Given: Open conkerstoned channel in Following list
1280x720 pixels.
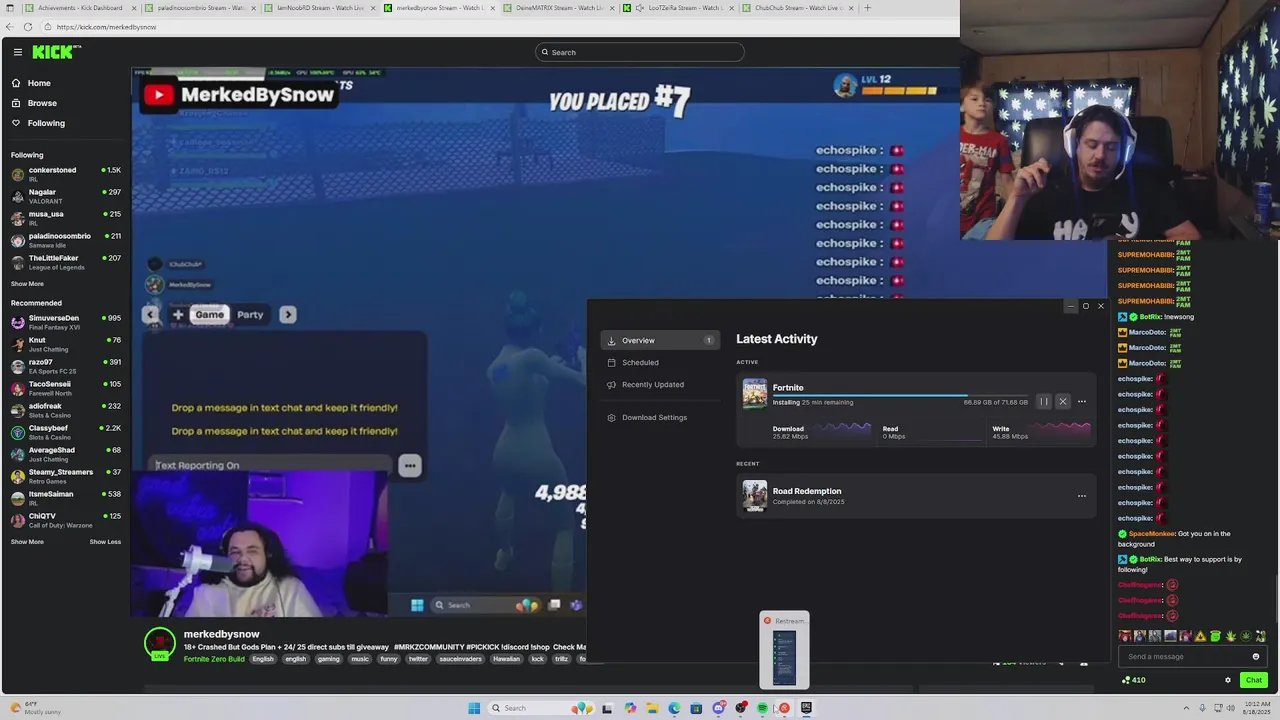Looking at the screenshot, I should (x=66, y=174).
